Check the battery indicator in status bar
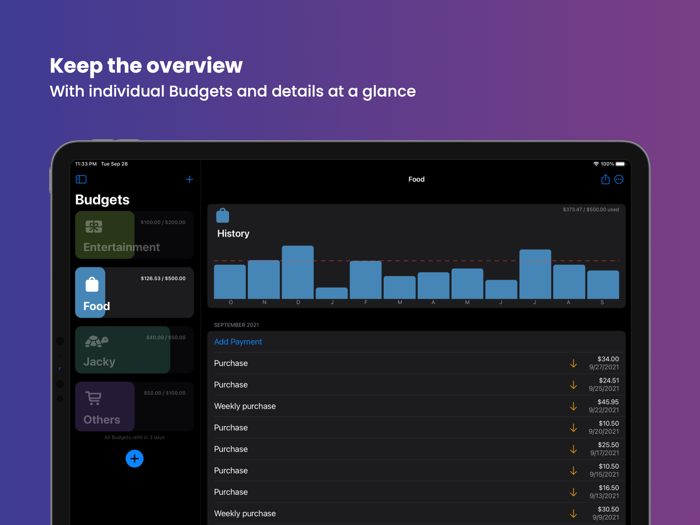Image resolution: width=700 pixels, height=525 pixels. [x=620, y=164]
